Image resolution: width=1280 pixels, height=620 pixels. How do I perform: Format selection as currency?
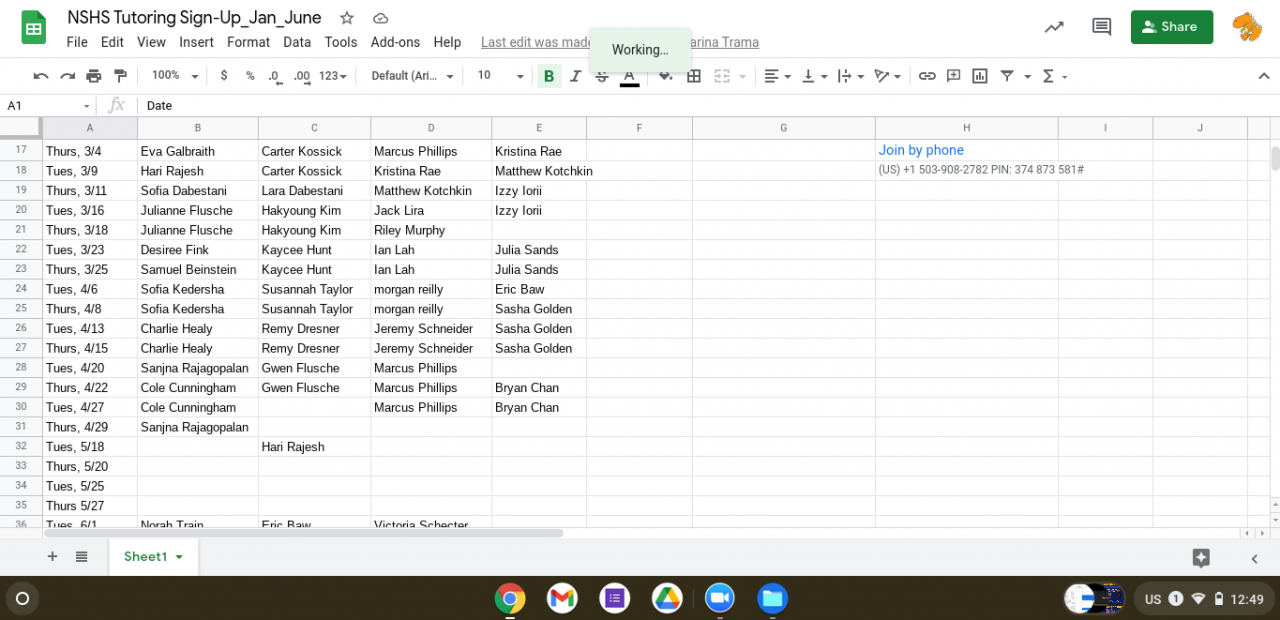223,76
